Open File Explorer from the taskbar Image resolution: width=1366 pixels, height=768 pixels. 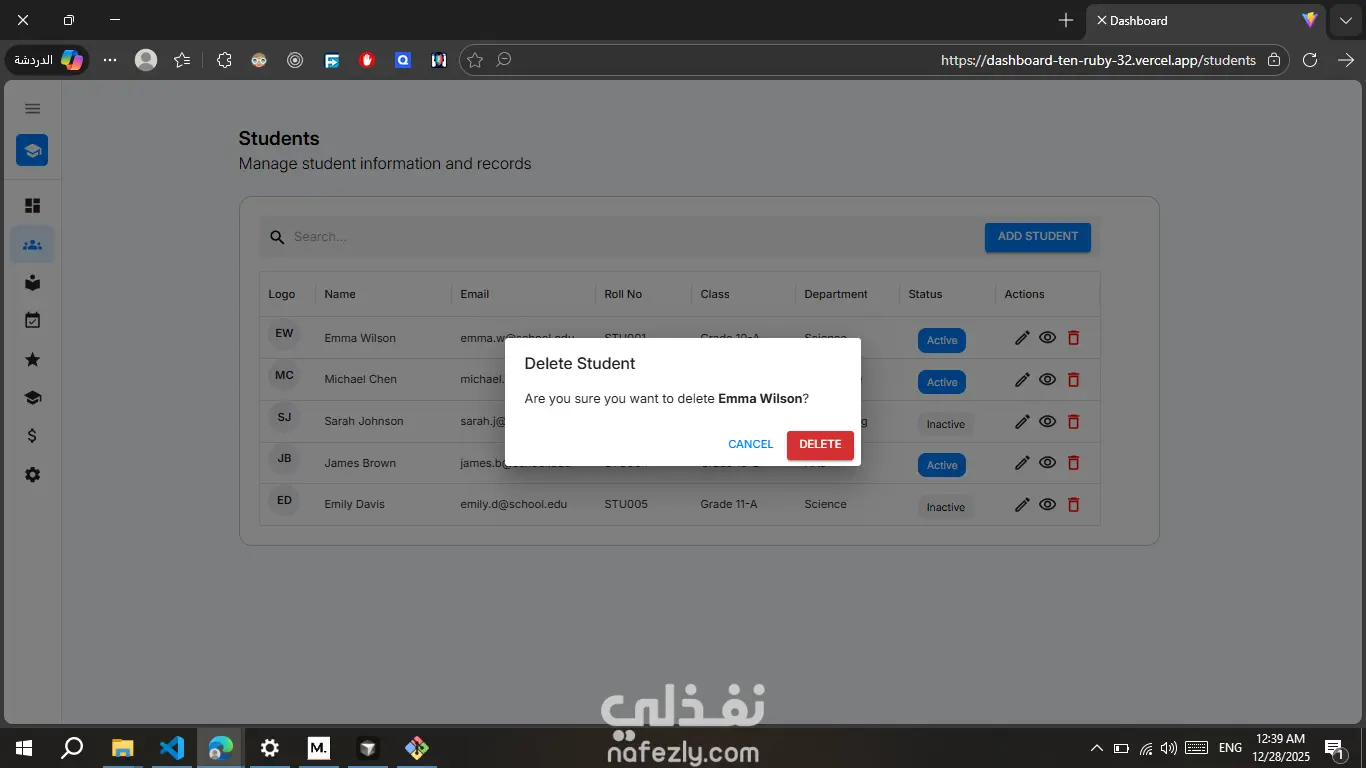(123, 747)
